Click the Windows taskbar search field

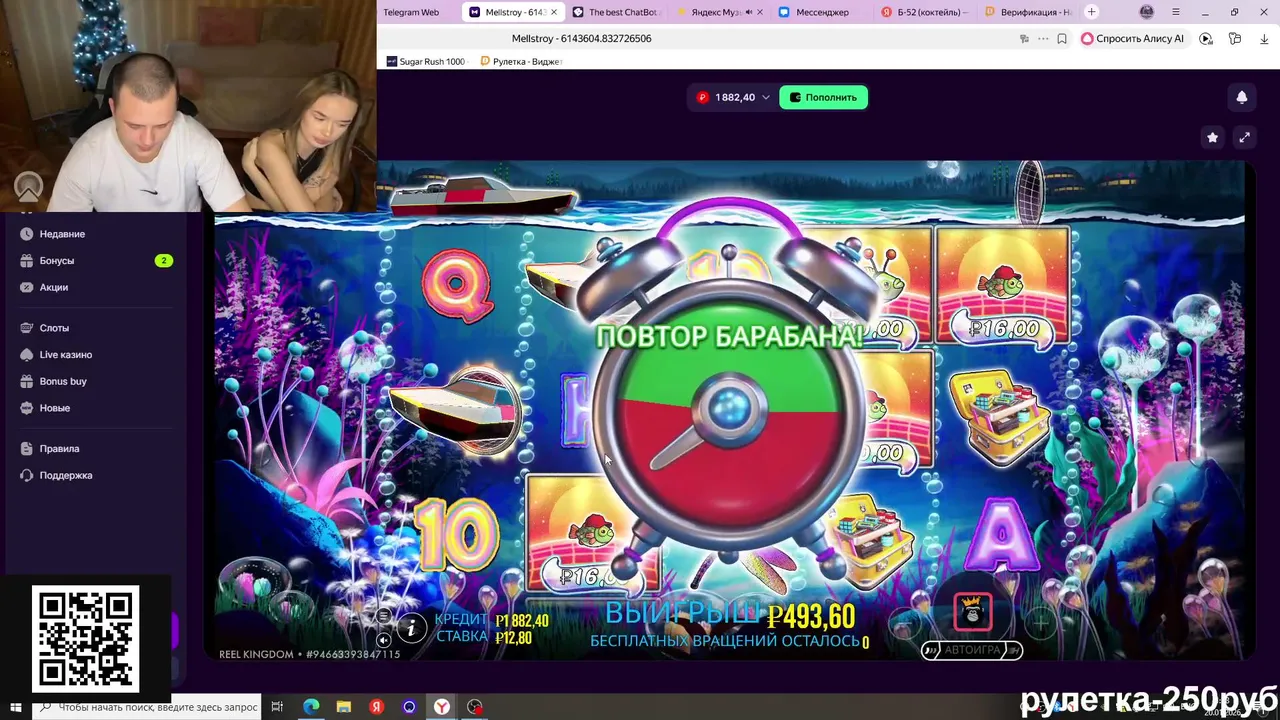(x=146, y=707)
